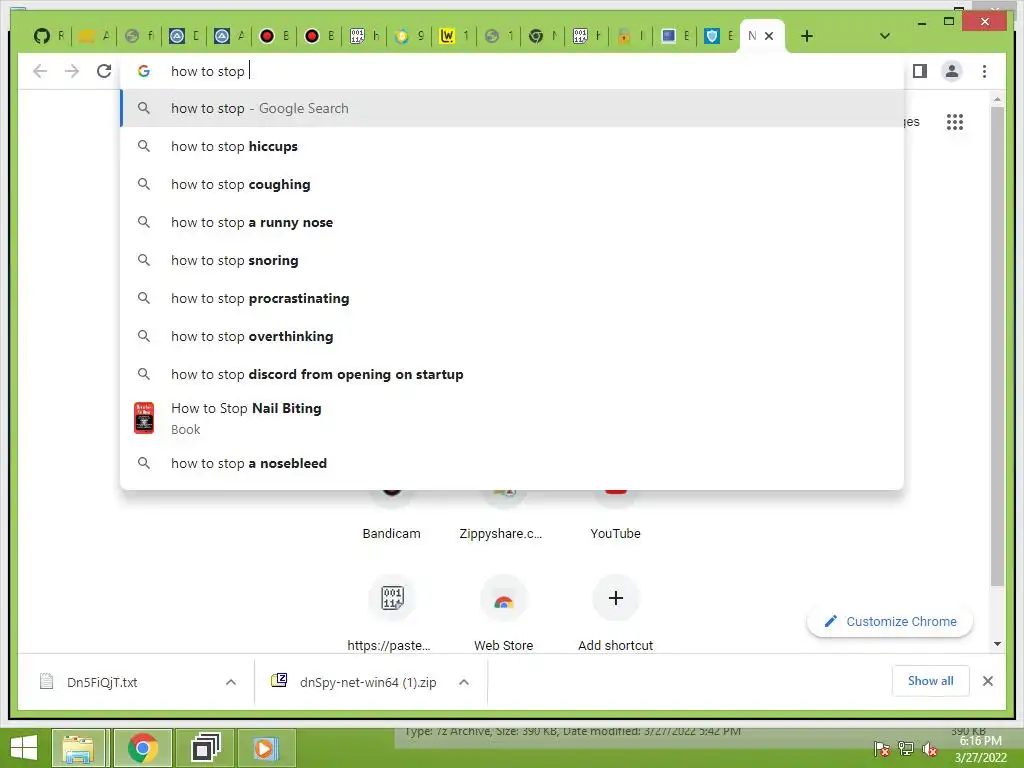Open downloaded dnSpy-net-win64 (1).zip

point(356,682)
